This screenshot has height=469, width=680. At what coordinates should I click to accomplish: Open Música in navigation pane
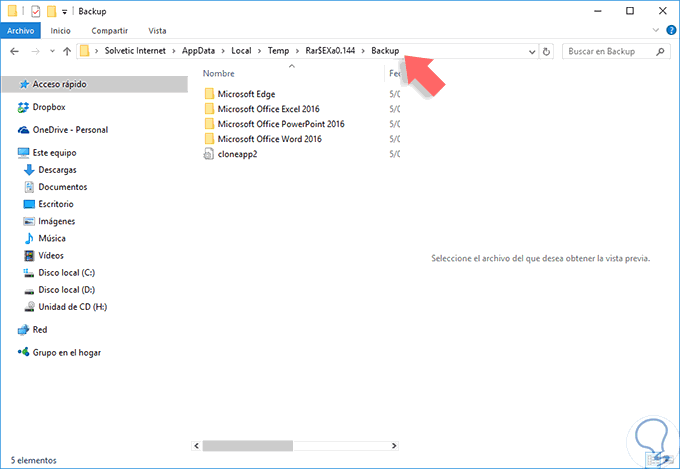tap(52, 238)
